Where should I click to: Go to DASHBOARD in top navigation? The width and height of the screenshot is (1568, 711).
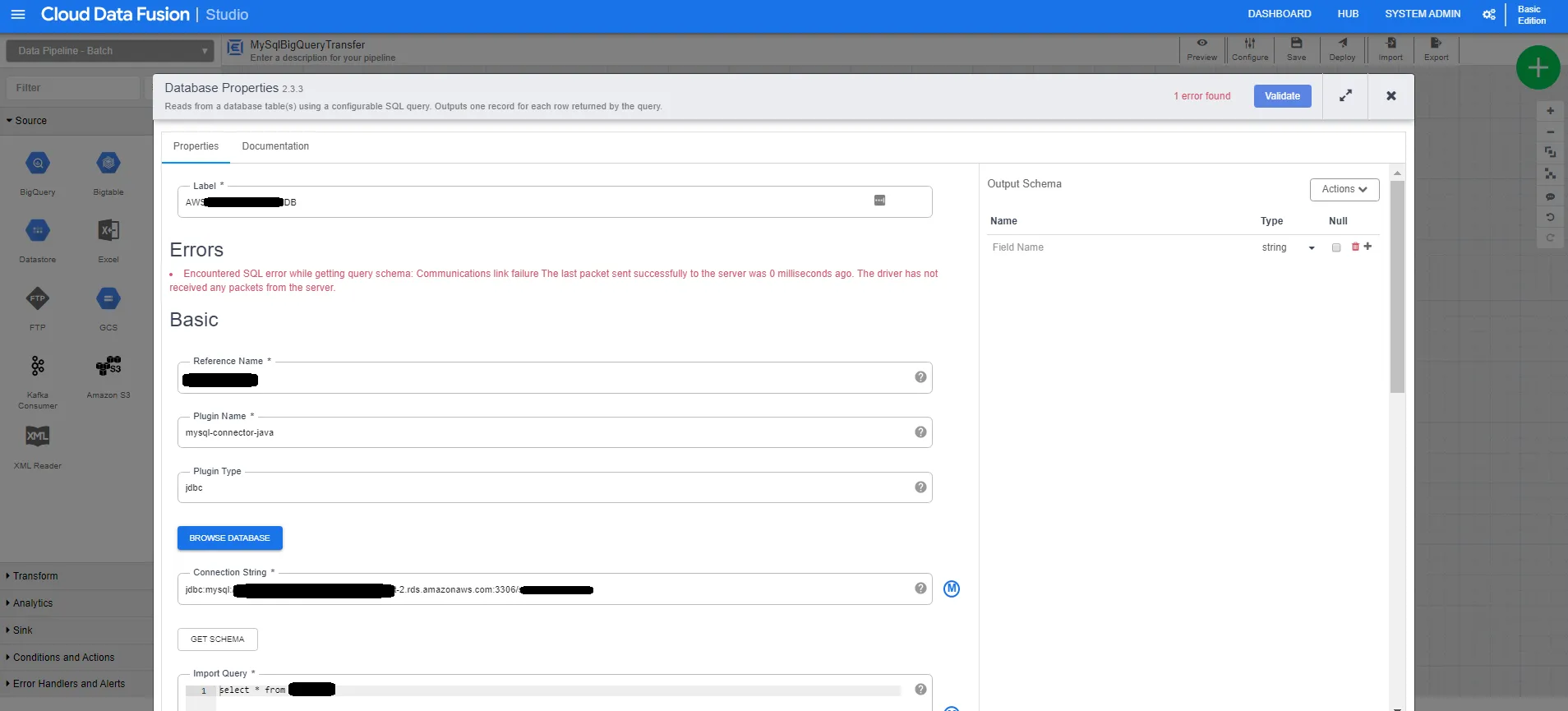pyautogui.click(x=1280, y=14)
